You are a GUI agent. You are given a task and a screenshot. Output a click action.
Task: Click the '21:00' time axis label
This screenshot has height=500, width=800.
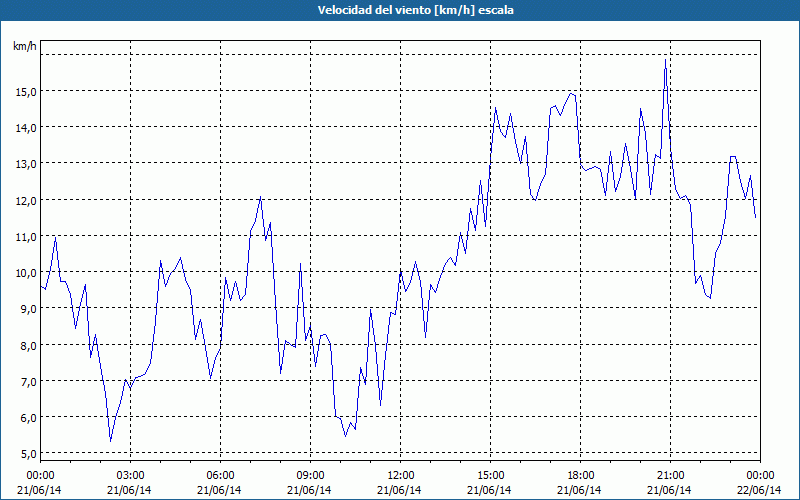670,476
